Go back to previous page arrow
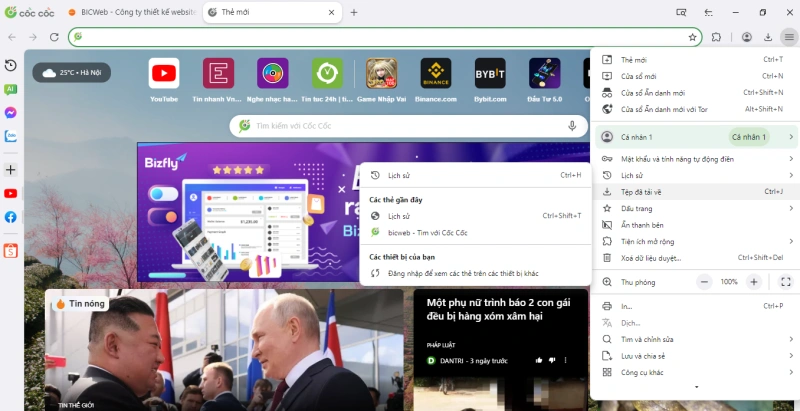 point(12,37)
